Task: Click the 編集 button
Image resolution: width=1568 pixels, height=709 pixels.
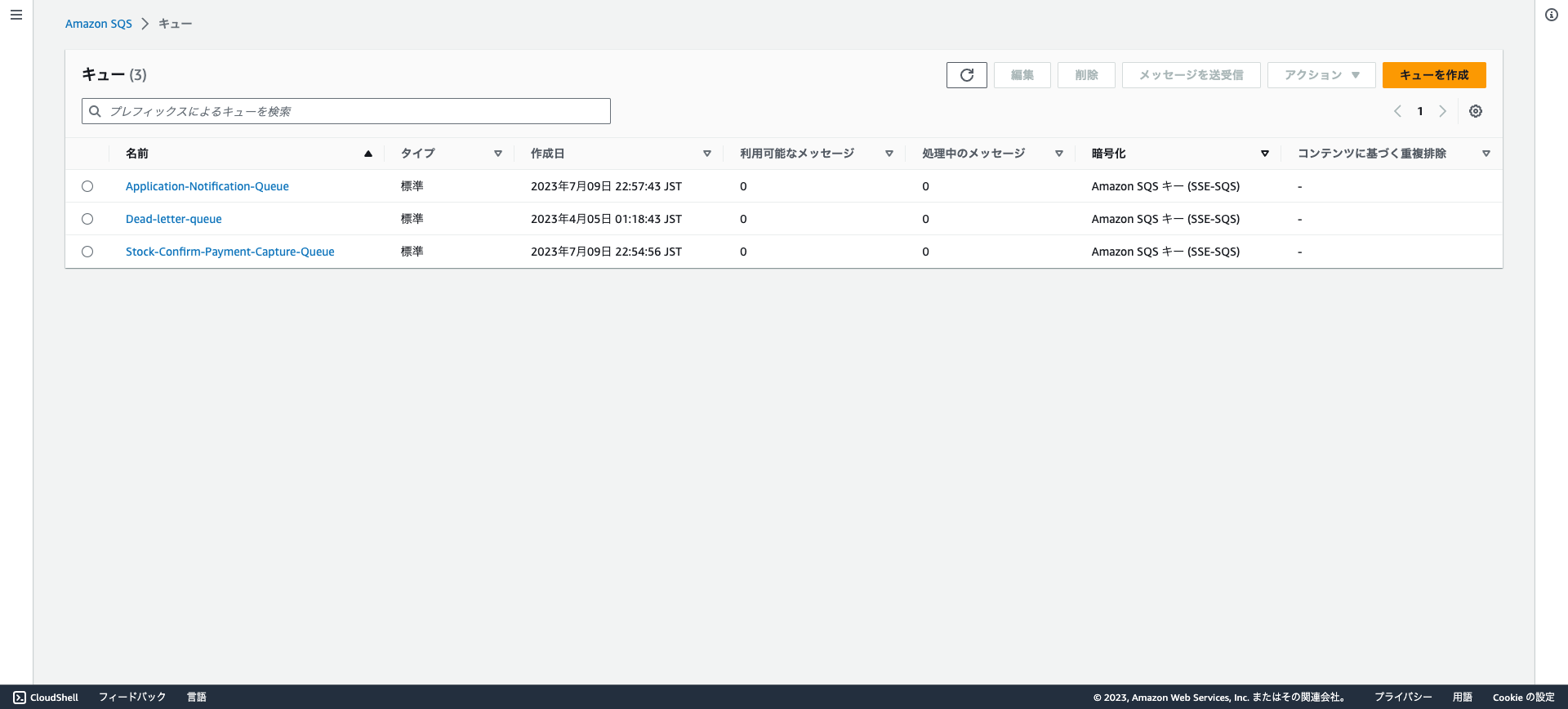Action: tap(1022, 75)
